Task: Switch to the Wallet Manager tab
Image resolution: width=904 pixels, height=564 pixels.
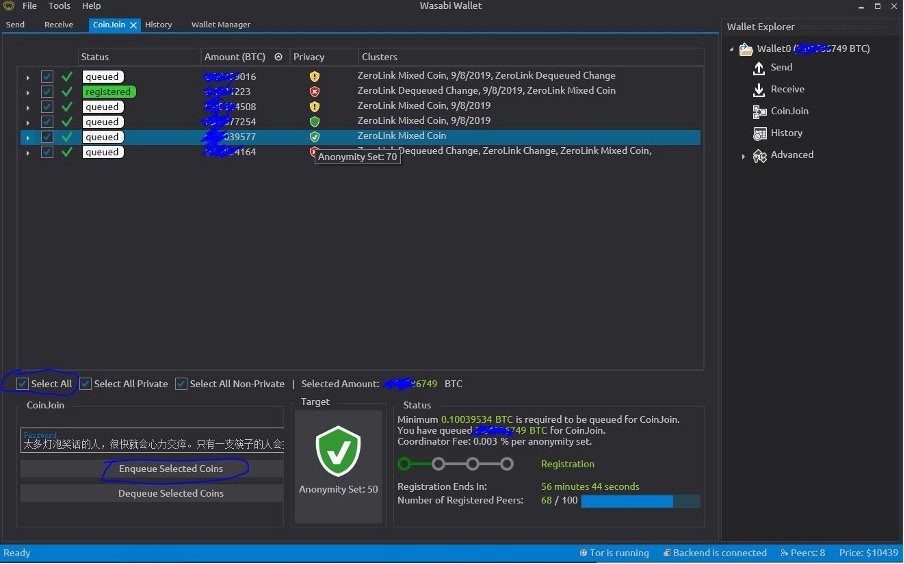Action: tap(220, 24)
